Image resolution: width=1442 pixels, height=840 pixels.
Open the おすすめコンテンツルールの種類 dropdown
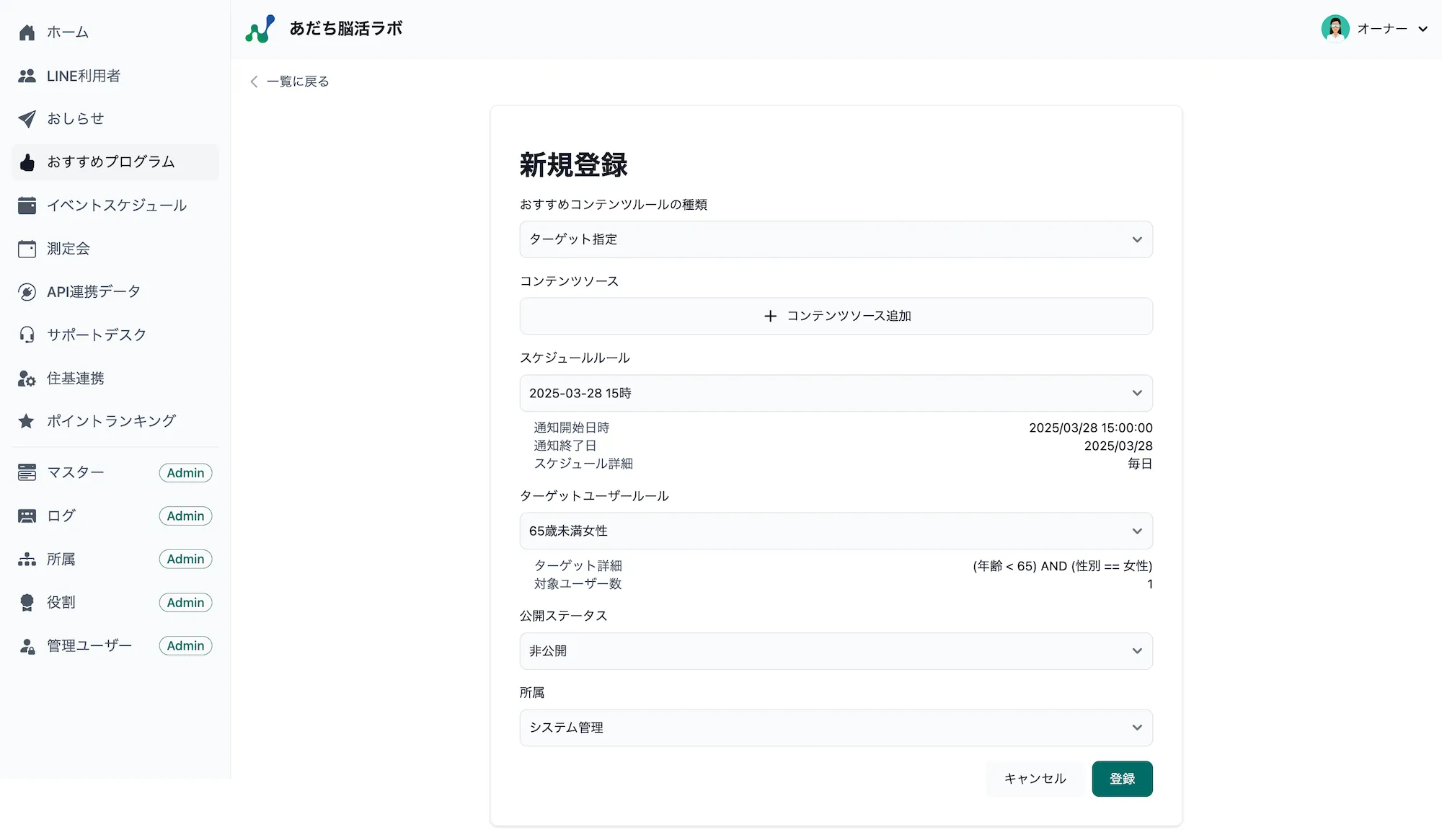click(x=836, y=239)
